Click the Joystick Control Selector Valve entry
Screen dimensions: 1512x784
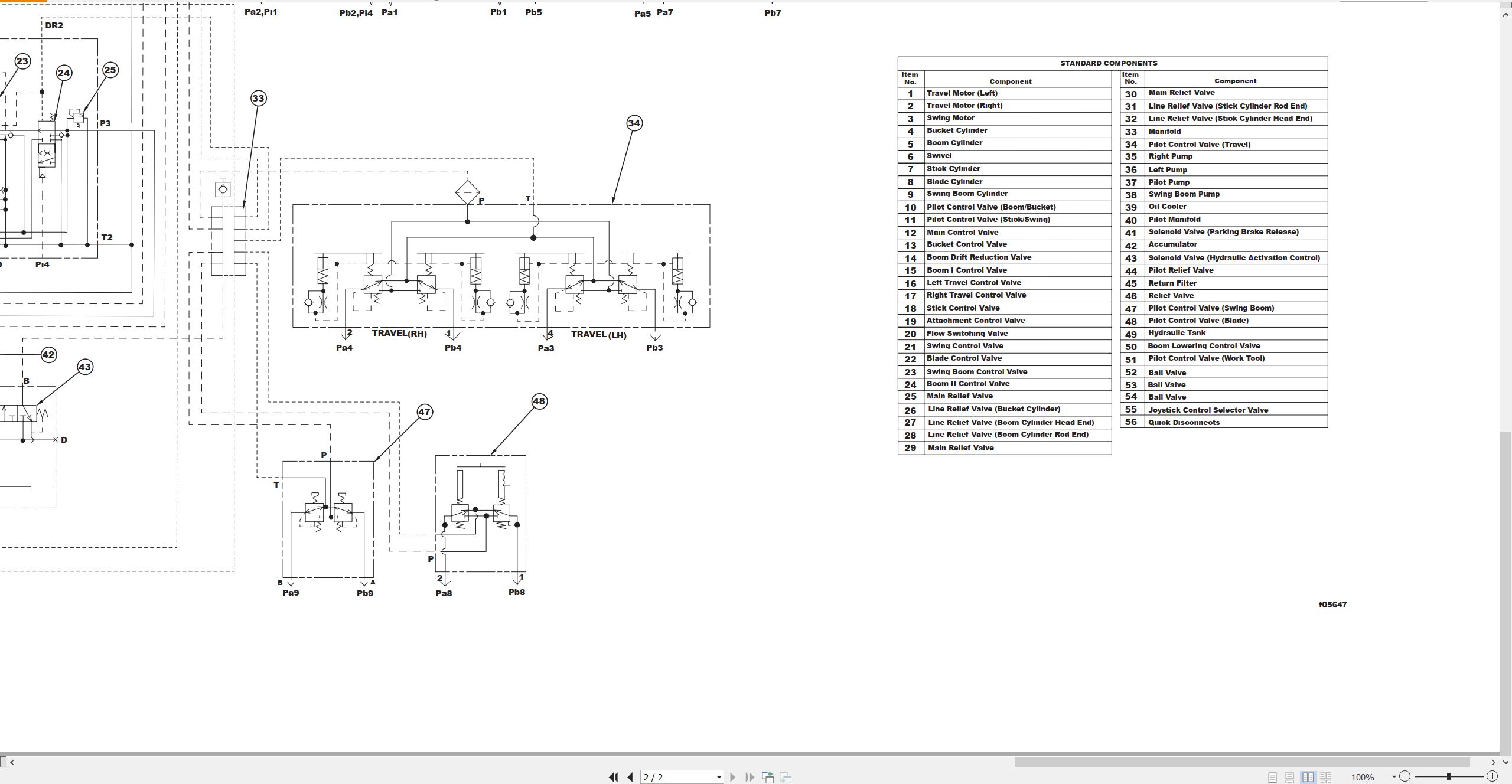[x=1208, y=410]
